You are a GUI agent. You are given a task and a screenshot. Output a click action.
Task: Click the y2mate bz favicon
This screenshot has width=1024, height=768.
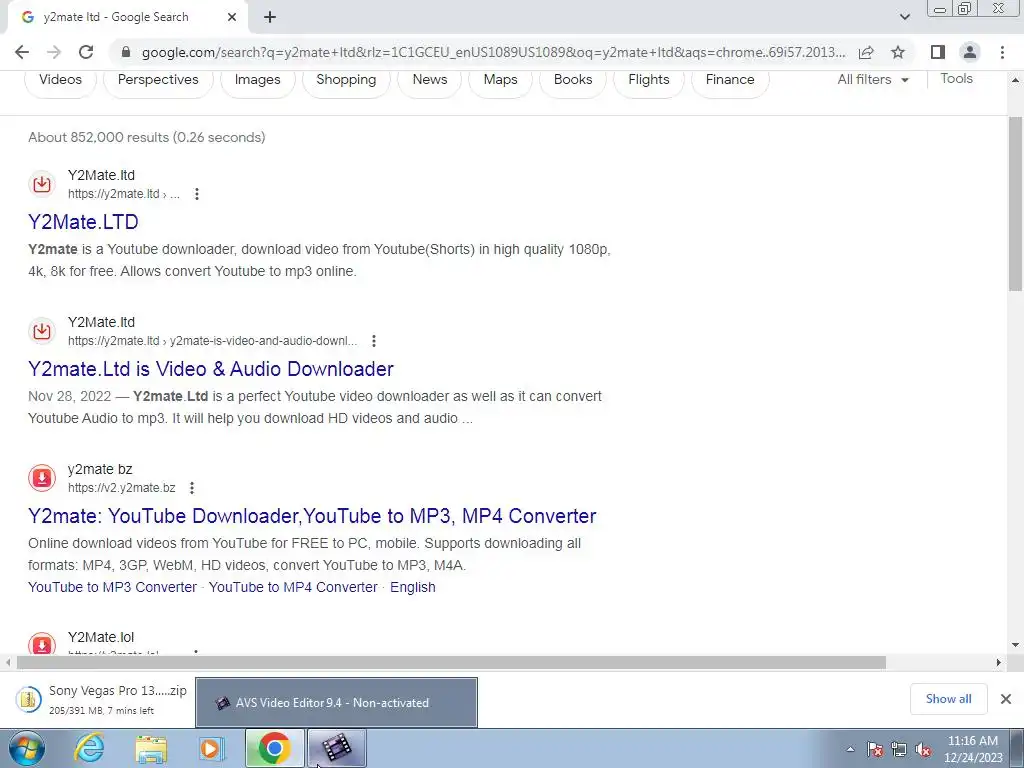[42, 478]
